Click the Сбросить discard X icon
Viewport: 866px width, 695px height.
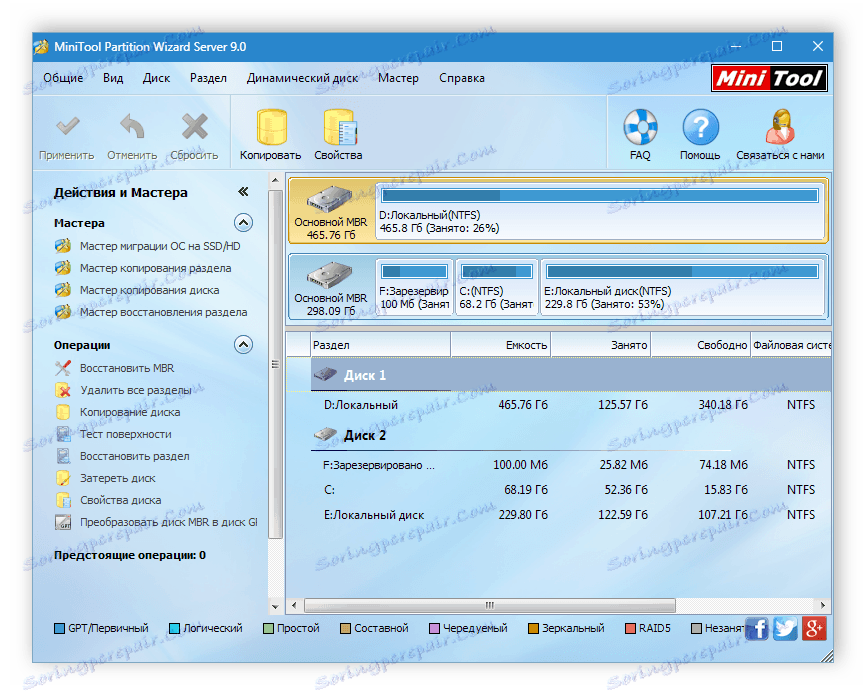[194, 127]
